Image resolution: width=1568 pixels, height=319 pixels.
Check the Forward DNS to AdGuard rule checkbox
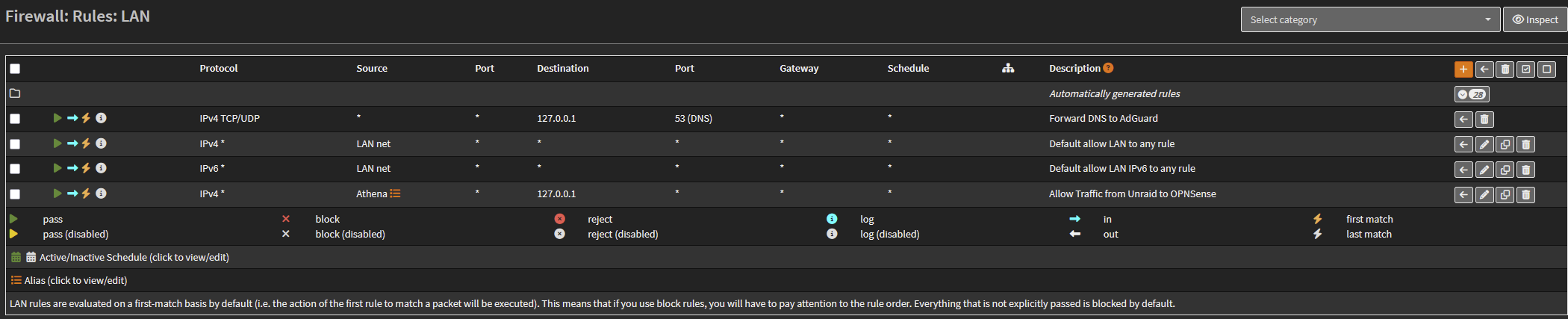tap(15, 119)
